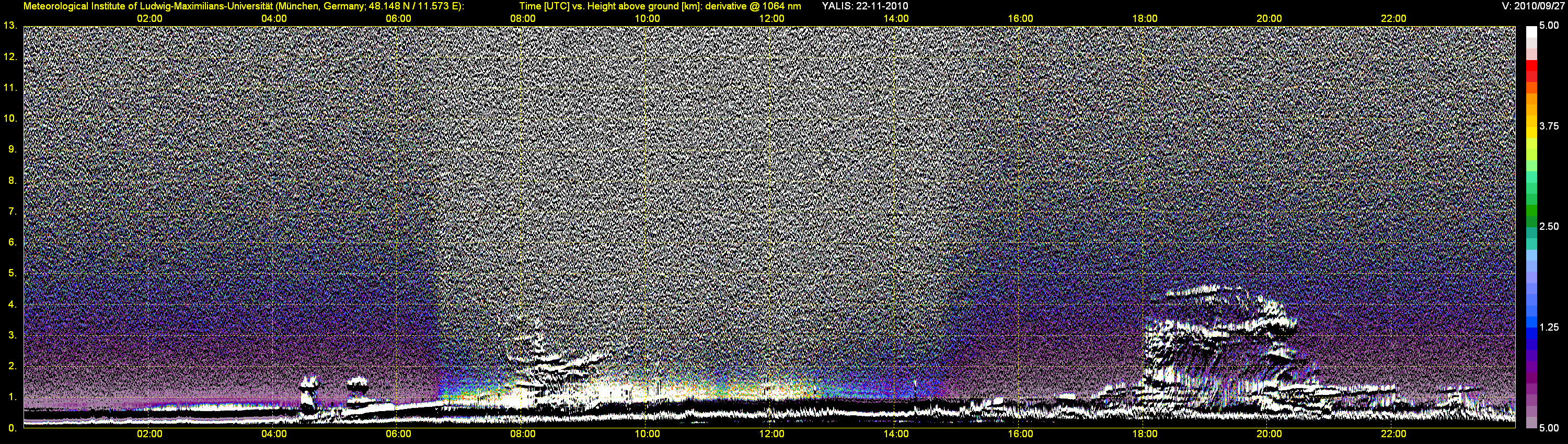The width and height of the screenshot is (1568, 444).
Task: Click the 08:00 label on the top time axis
Action: [x=523, y=19]
